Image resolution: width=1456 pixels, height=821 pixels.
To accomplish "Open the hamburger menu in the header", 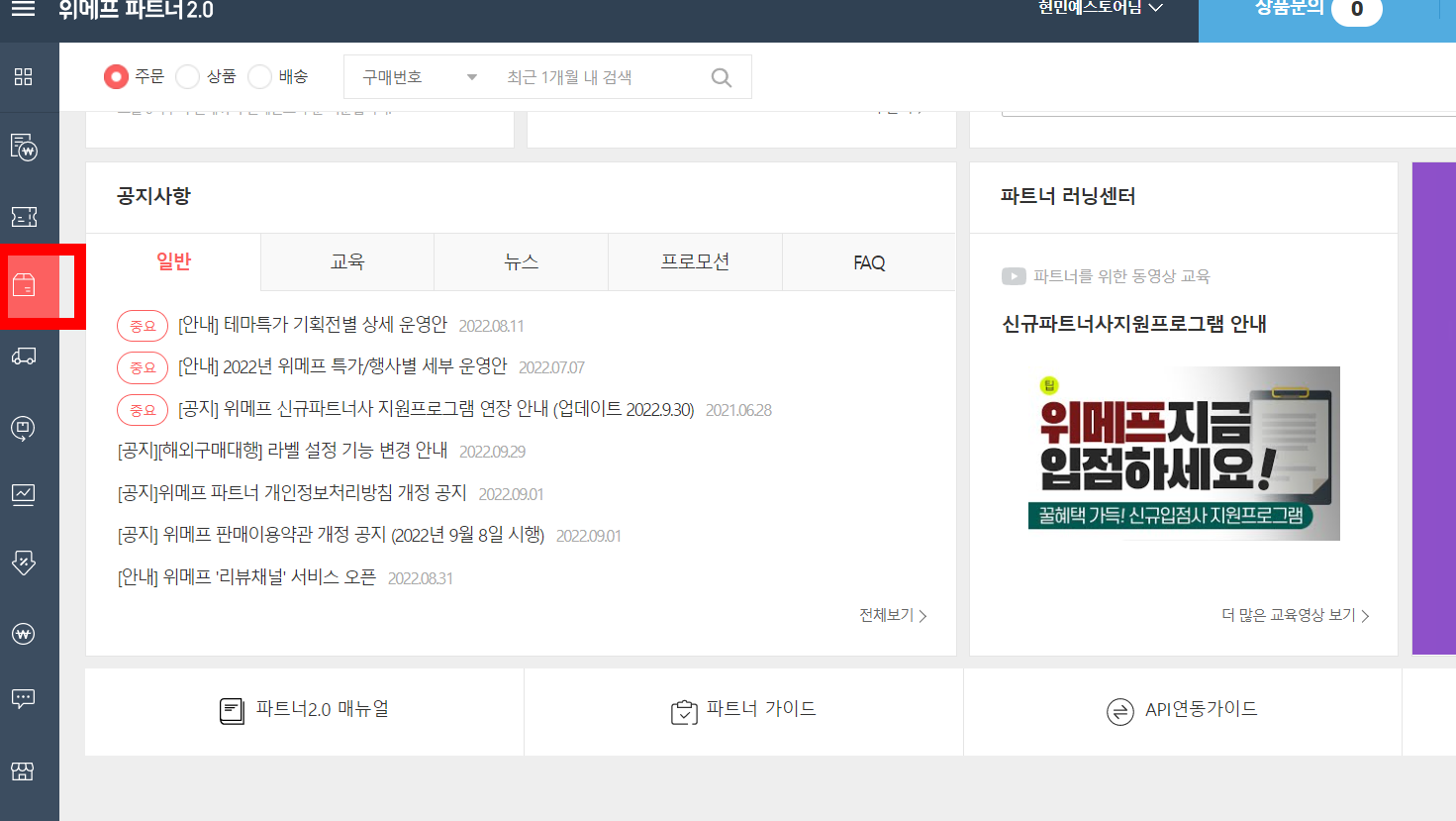I will [23, 9].
